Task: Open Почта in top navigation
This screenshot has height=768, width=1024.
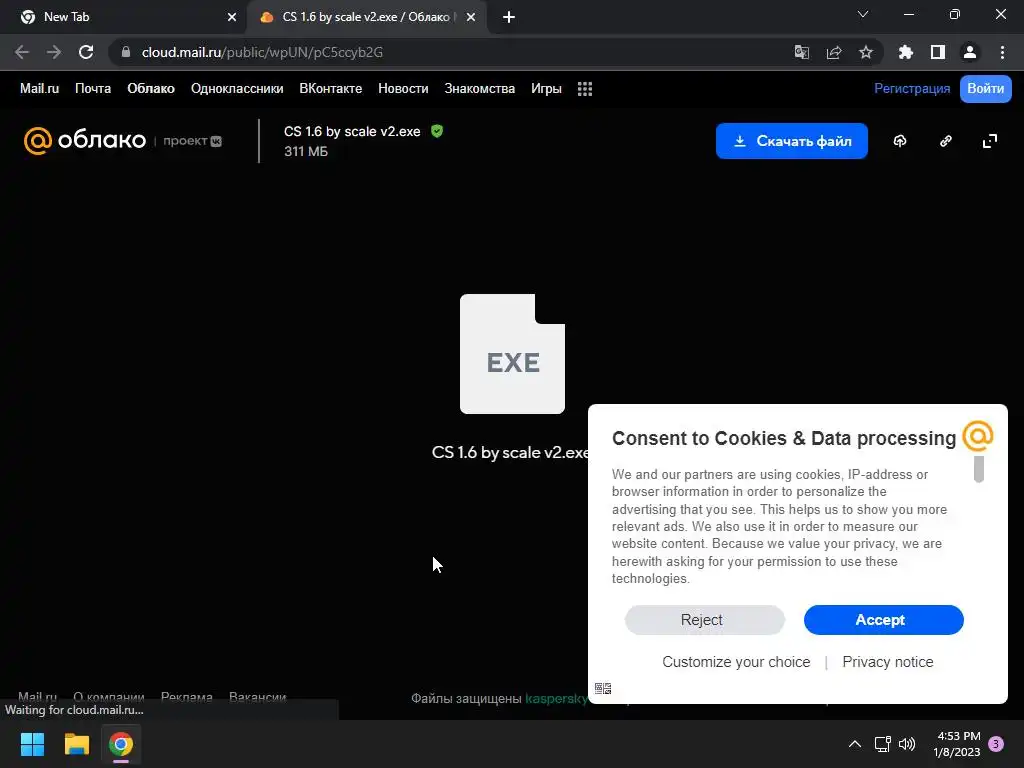Action: [x=93, y=88]
